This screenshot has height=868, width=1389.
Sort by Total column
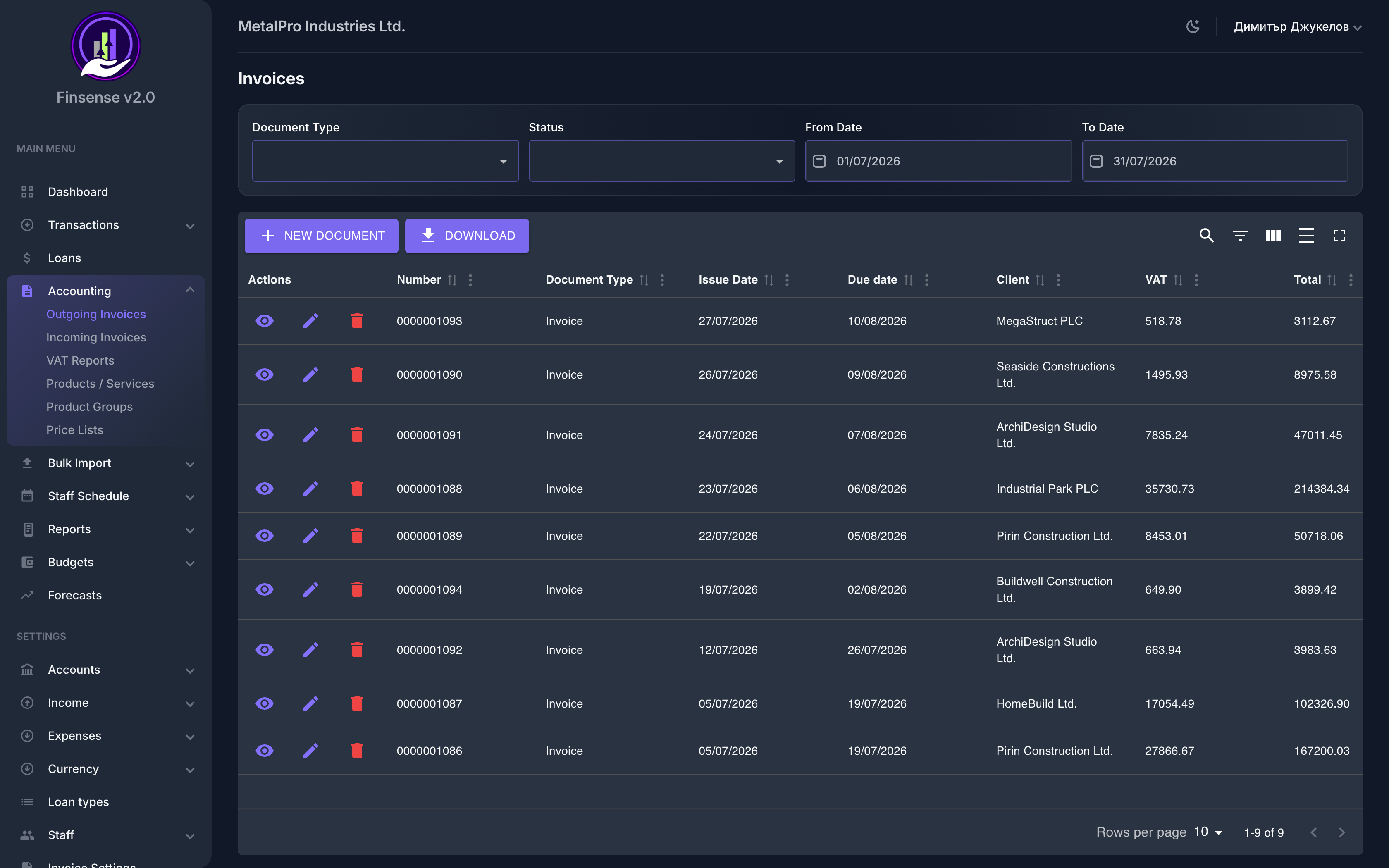1332,279
